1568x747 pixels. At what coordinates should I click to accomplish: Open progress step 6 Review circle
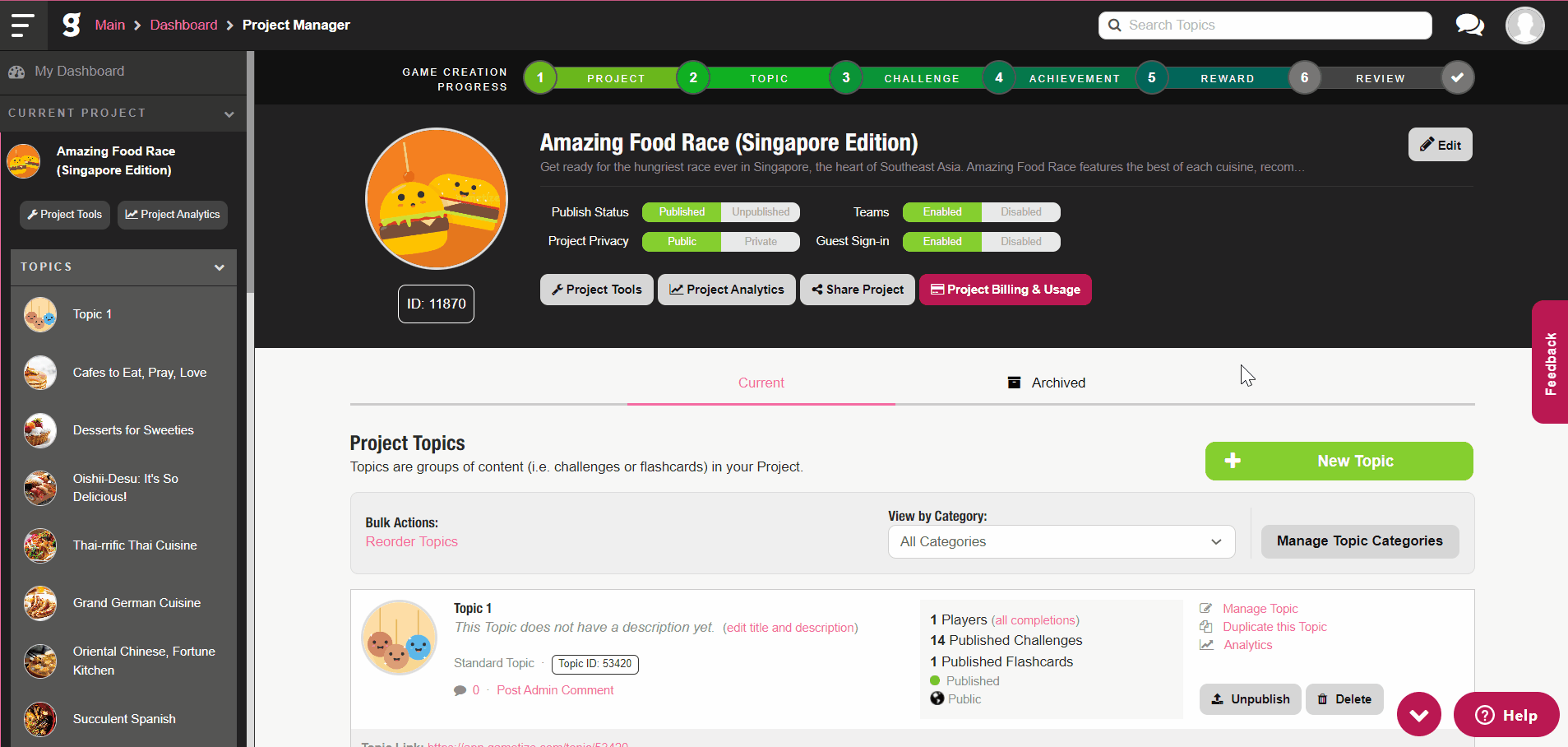1305,78
